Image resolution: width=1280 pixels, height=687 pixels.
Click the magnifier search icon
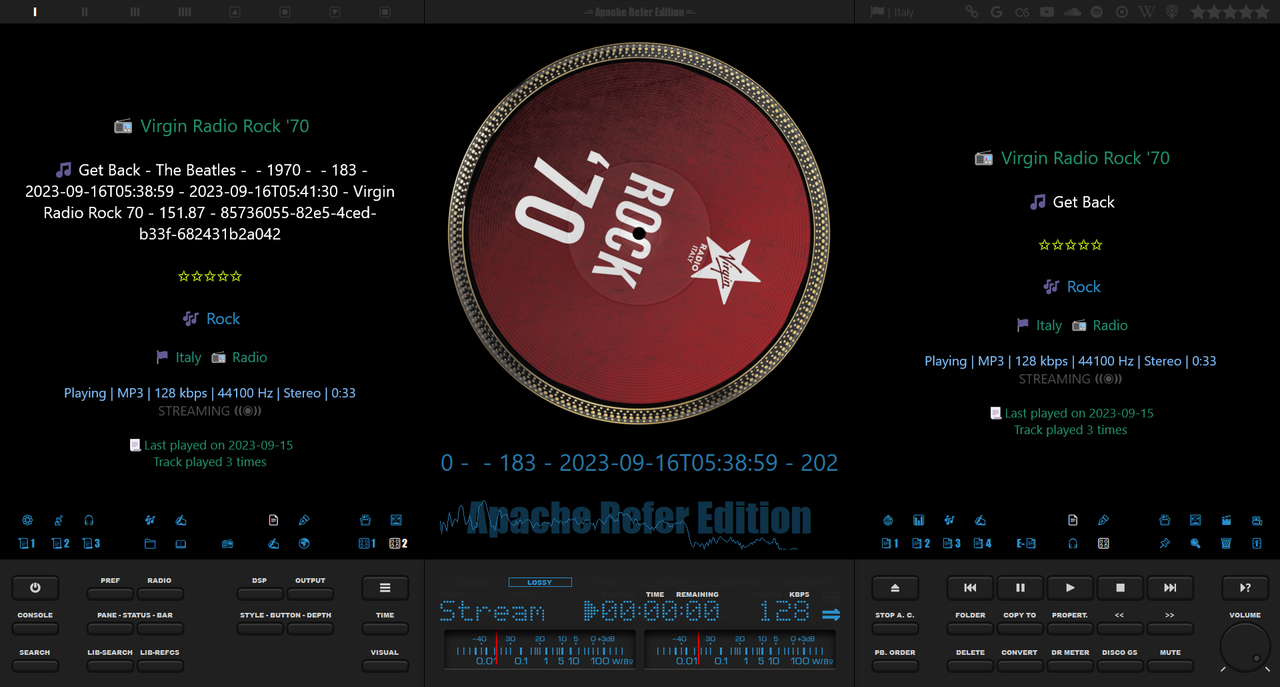coord(1195,543)
